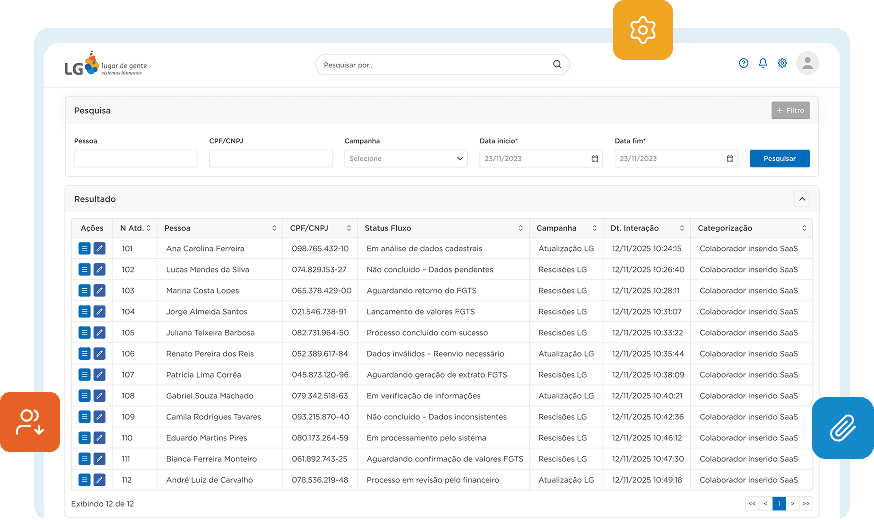Open settings gear in the header

(x=782, y=63)
